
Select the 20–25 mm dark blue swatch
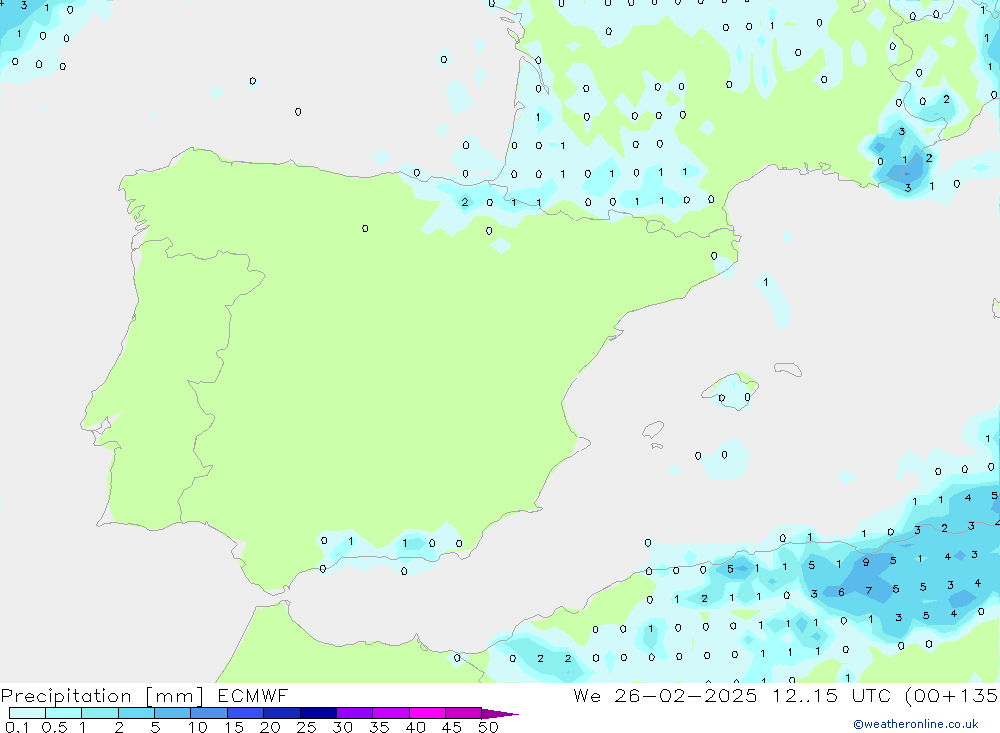tap(282, 713)
